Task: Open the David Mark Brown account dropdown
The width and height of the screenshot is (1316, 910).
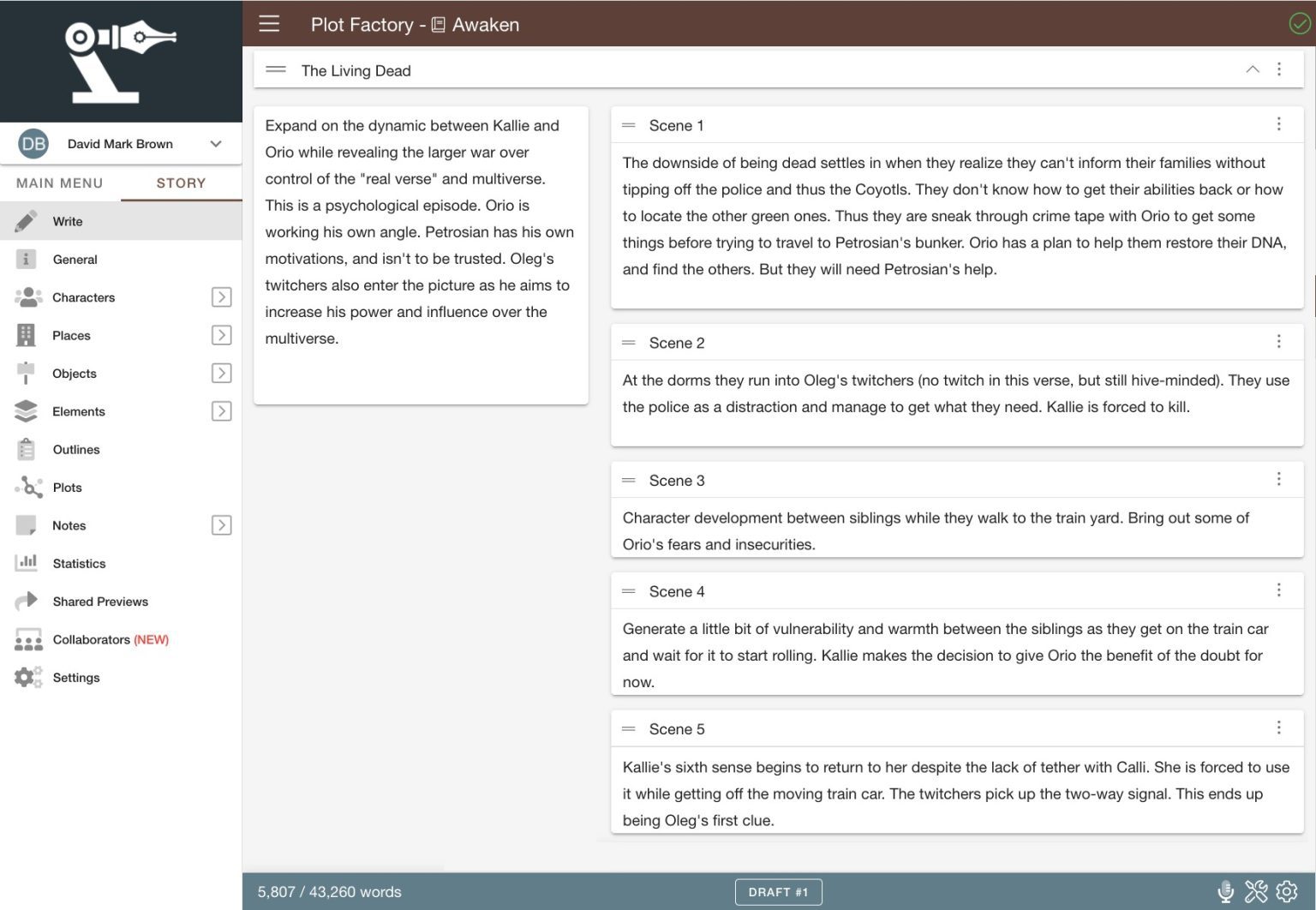Action: pyautogui.click(x=216, y=143)
